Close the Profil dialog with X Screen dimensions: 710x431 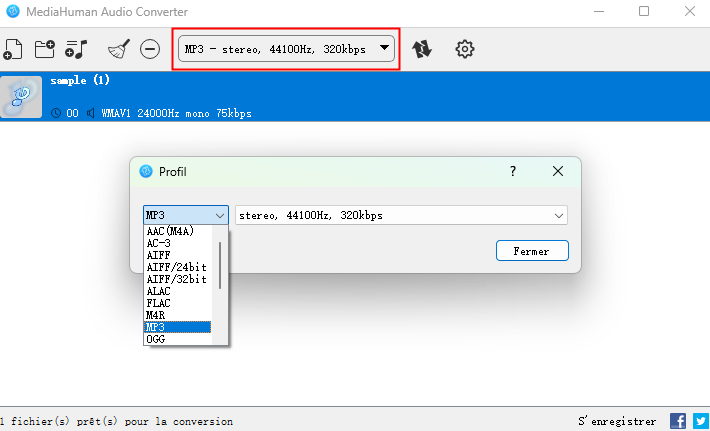tap(558, 171)
